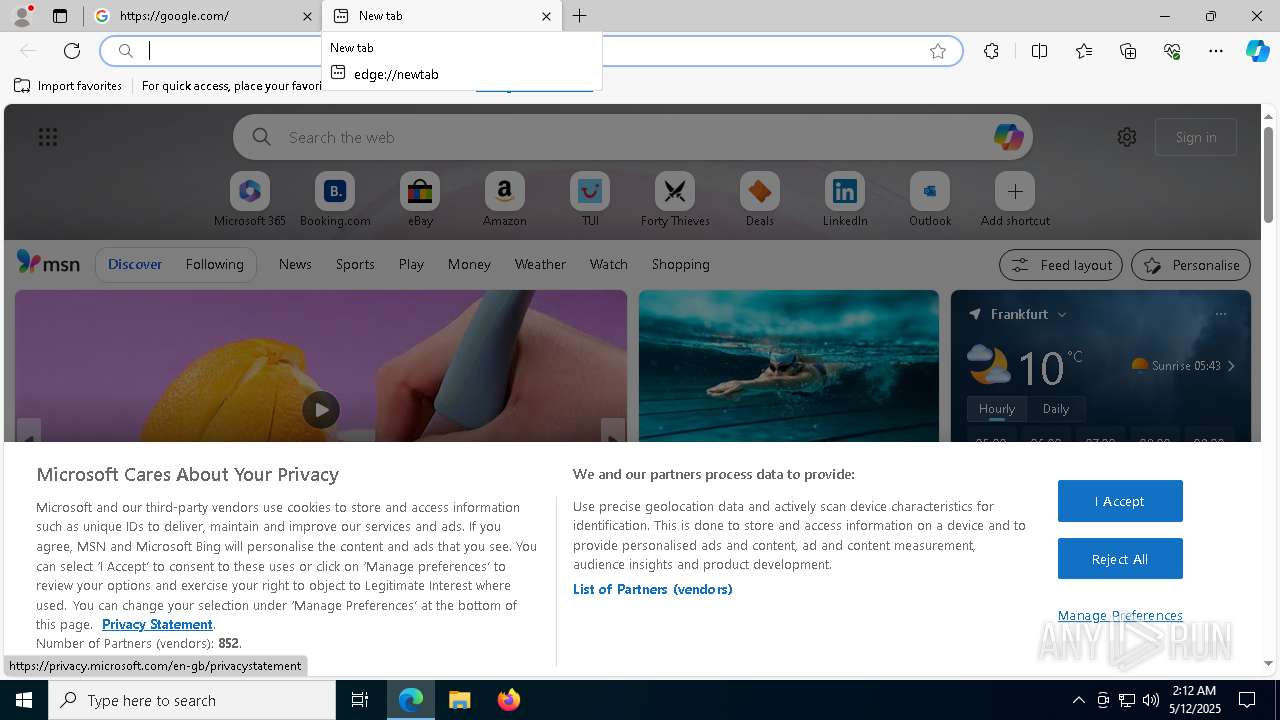Open File Explorer from taskbar

pyautogui.click(x=459, y=700)
